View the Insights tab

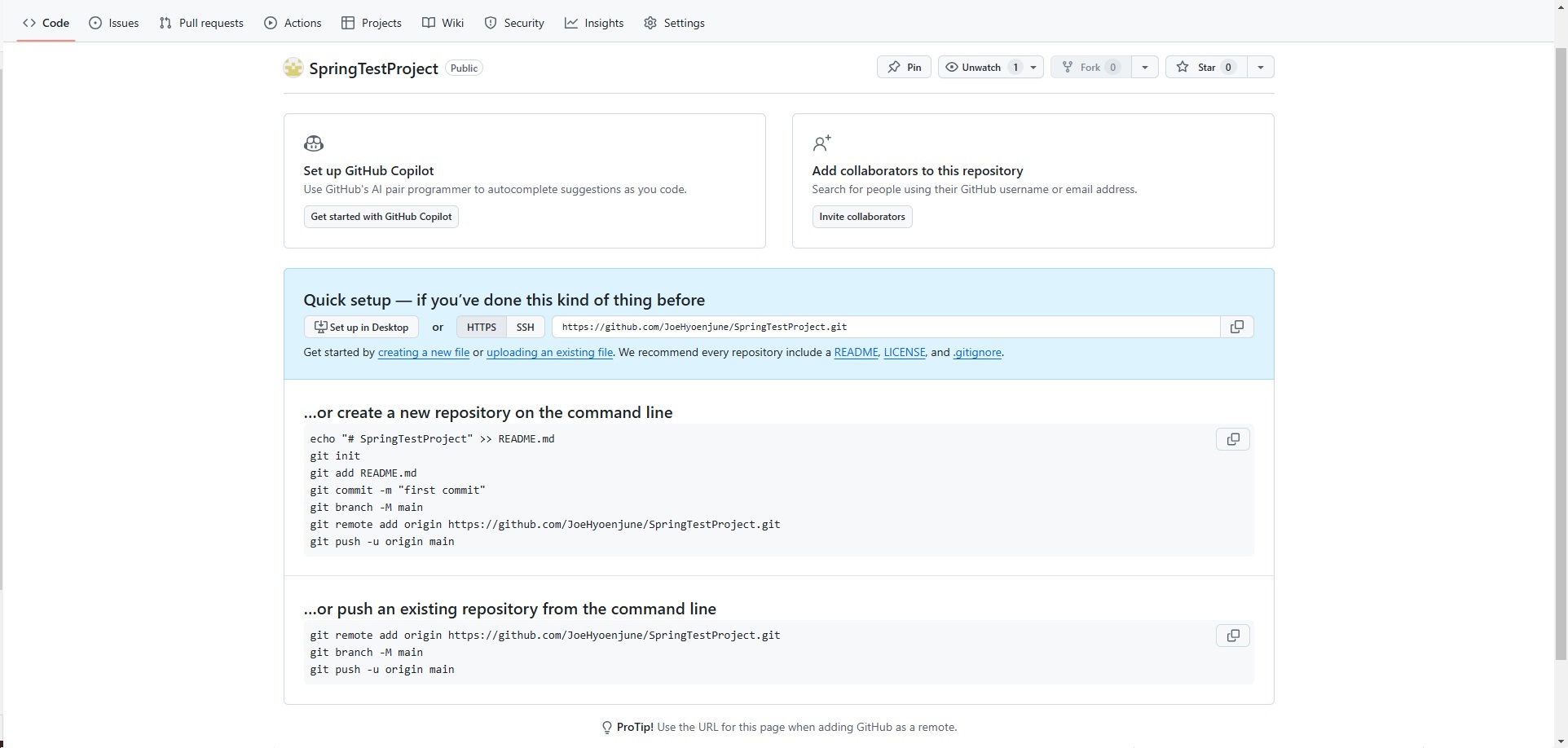point(594,23)
